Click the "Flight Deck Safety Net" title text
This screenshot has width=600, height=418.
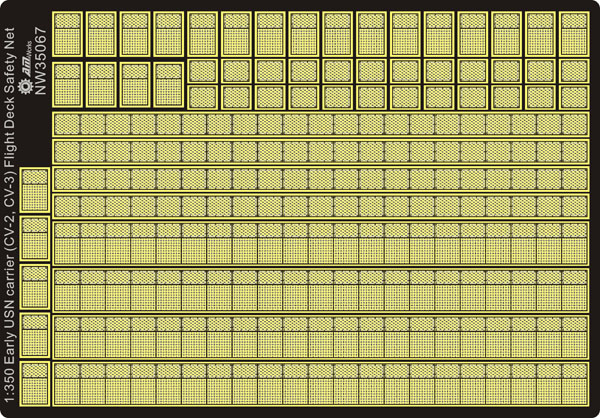[x=9, y=97]
